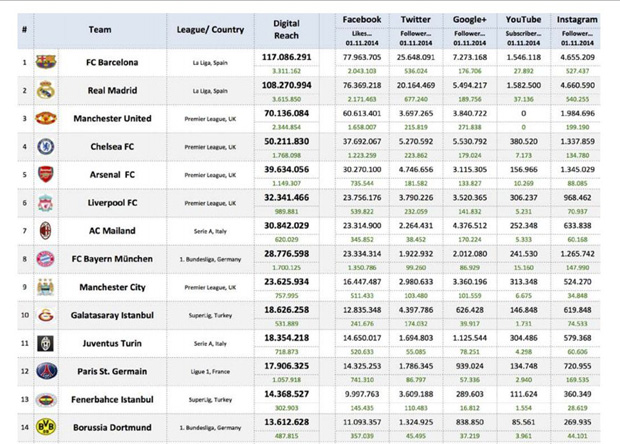Click Liverpool's digital reach 32.341.466
The height and width of the screenshot is (444, 620).
pos(287,198)
